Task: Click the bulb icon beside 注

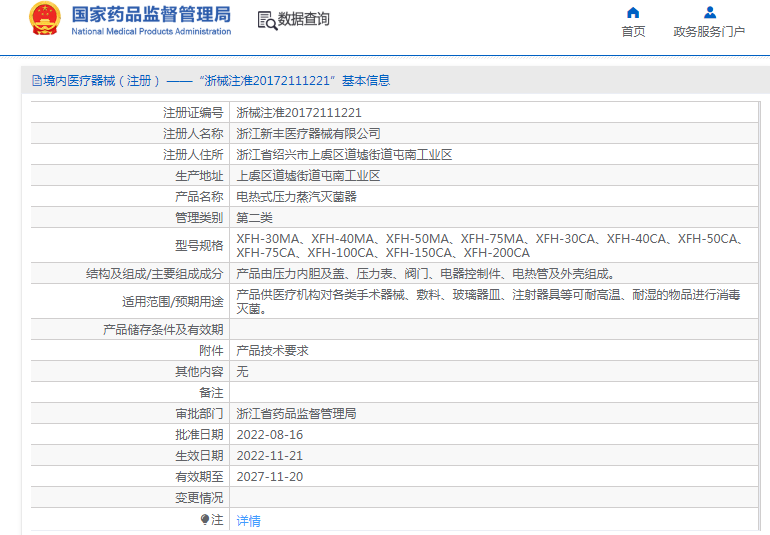Action: pos(205,519)
